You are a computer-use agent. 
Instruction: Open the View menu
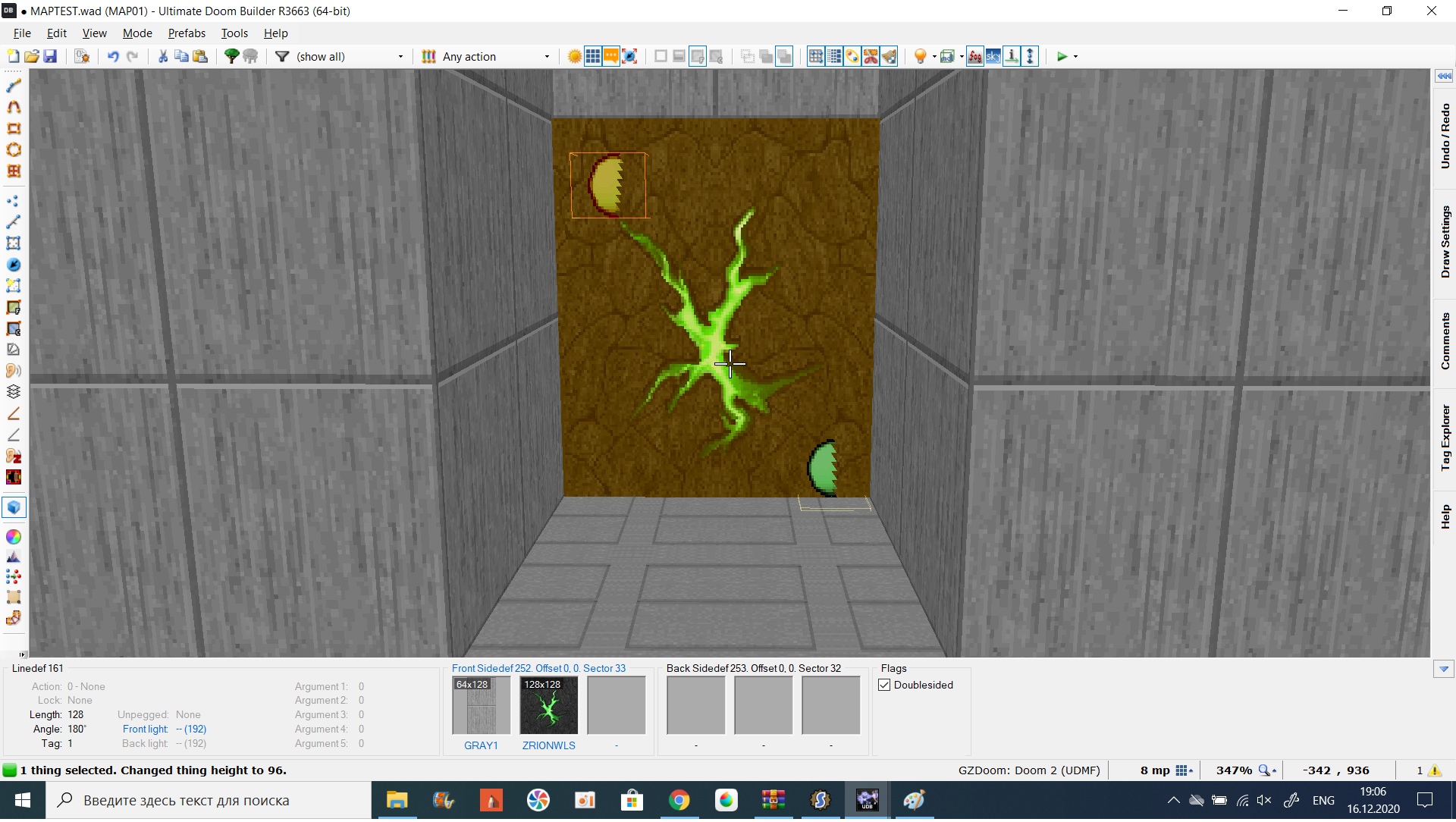94,33
